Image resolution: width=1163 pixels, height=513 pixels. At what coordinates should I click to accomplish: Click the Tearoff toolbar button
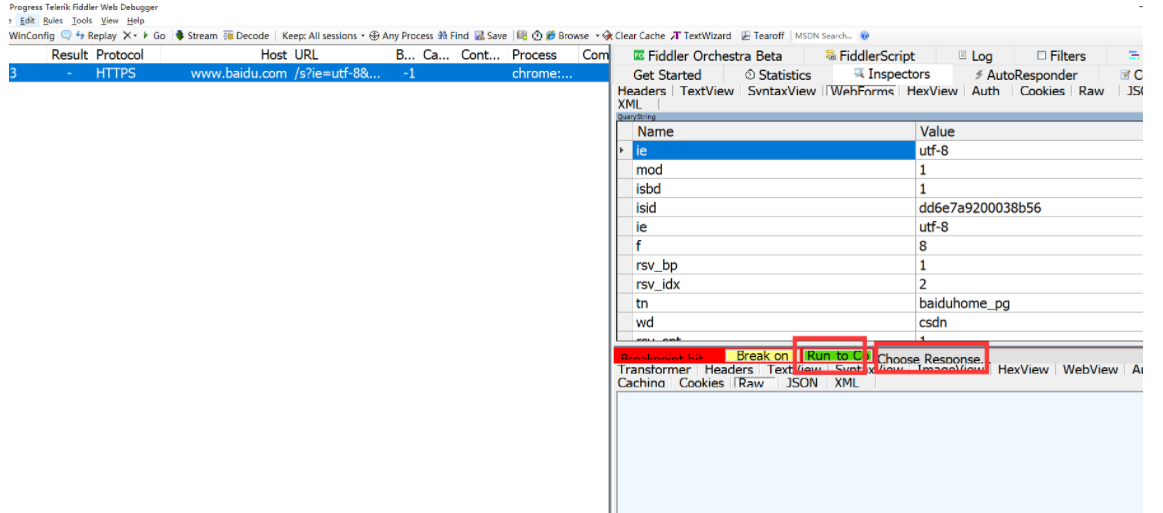coord(762,36)
